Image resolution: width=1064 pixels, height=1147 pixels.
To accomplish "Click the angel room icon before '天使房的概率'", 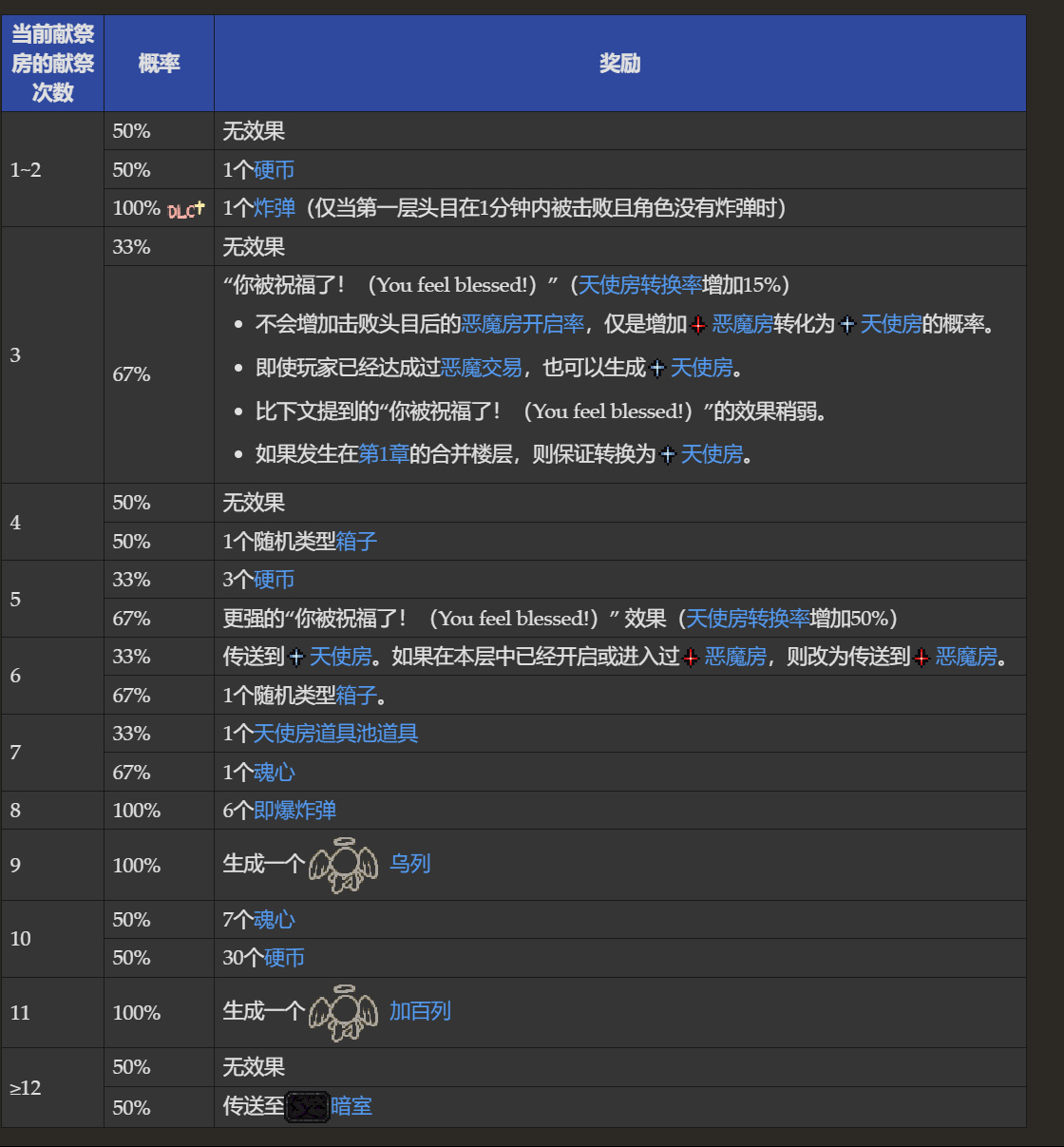I will [x=847, y=325].
